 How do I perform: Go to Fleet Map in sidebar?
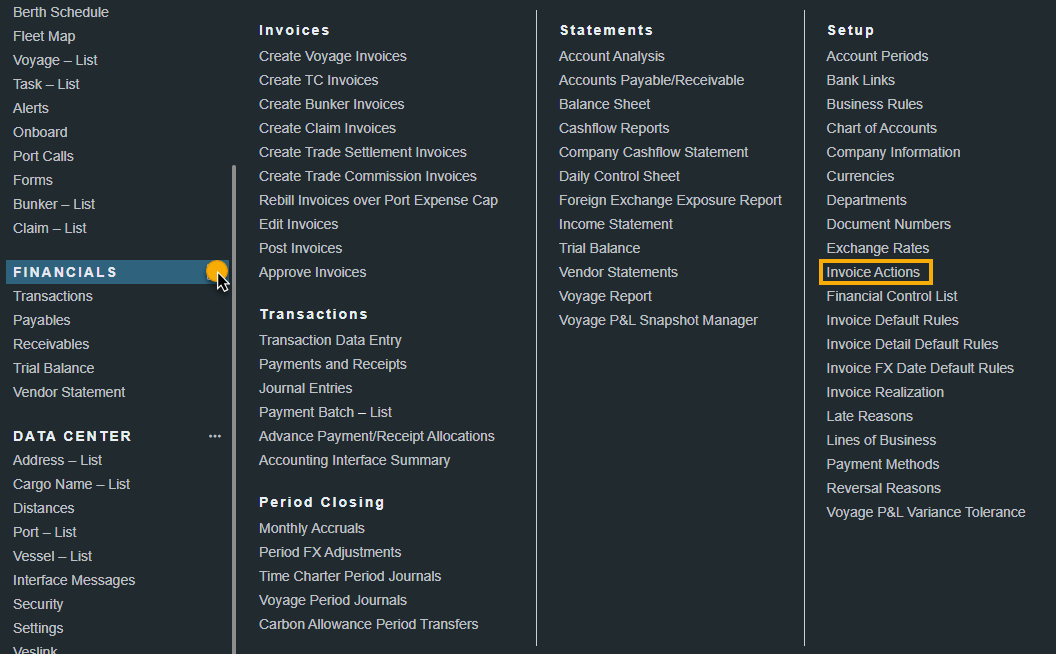(x=44, y=36)
